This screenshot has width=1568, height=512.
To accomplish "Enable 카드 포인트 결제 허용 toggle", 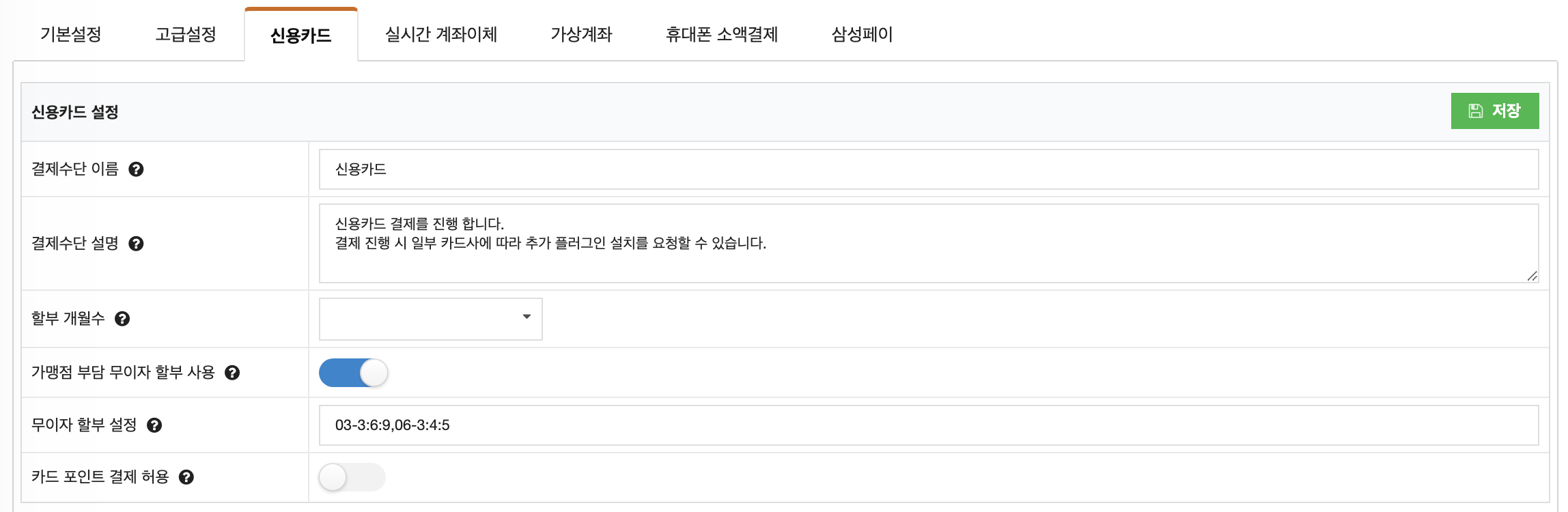I will pos(352,477).
